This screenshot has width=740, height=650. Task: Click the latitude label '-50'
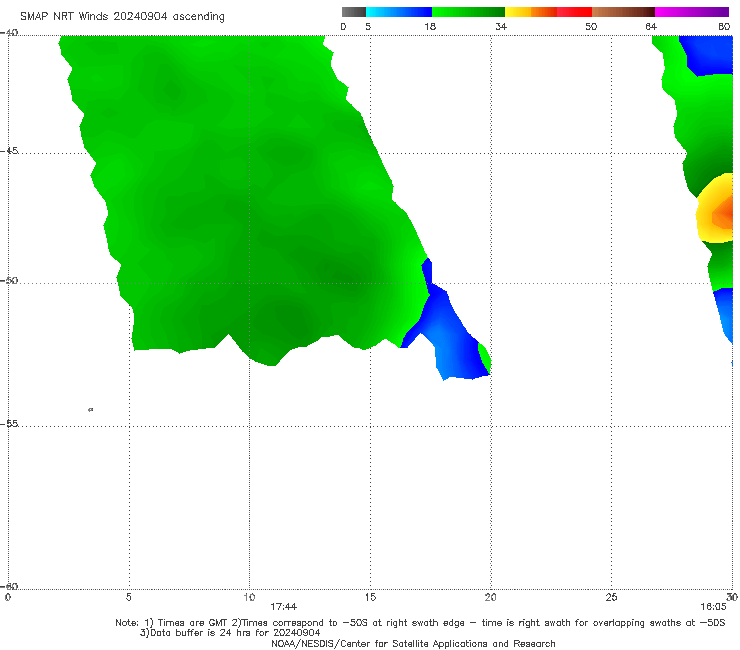coord(9,281)
